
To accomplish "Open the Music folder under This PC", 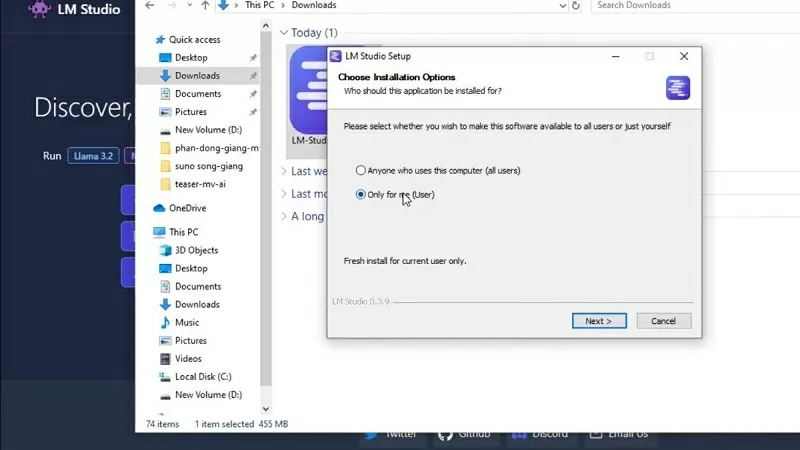I will click(187, 322).
